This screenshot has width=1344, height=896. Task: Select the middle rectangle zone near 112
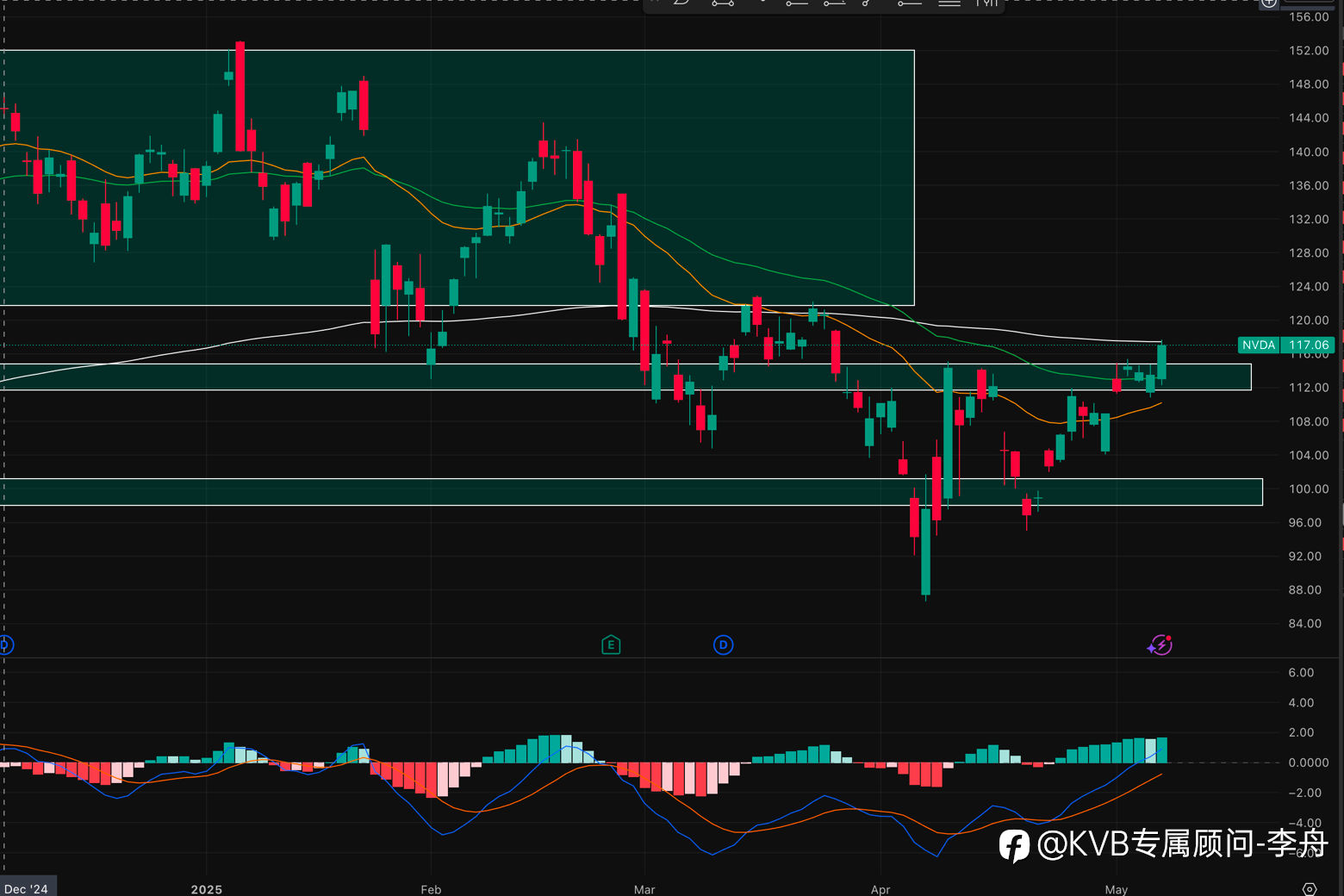click(625, 376)
